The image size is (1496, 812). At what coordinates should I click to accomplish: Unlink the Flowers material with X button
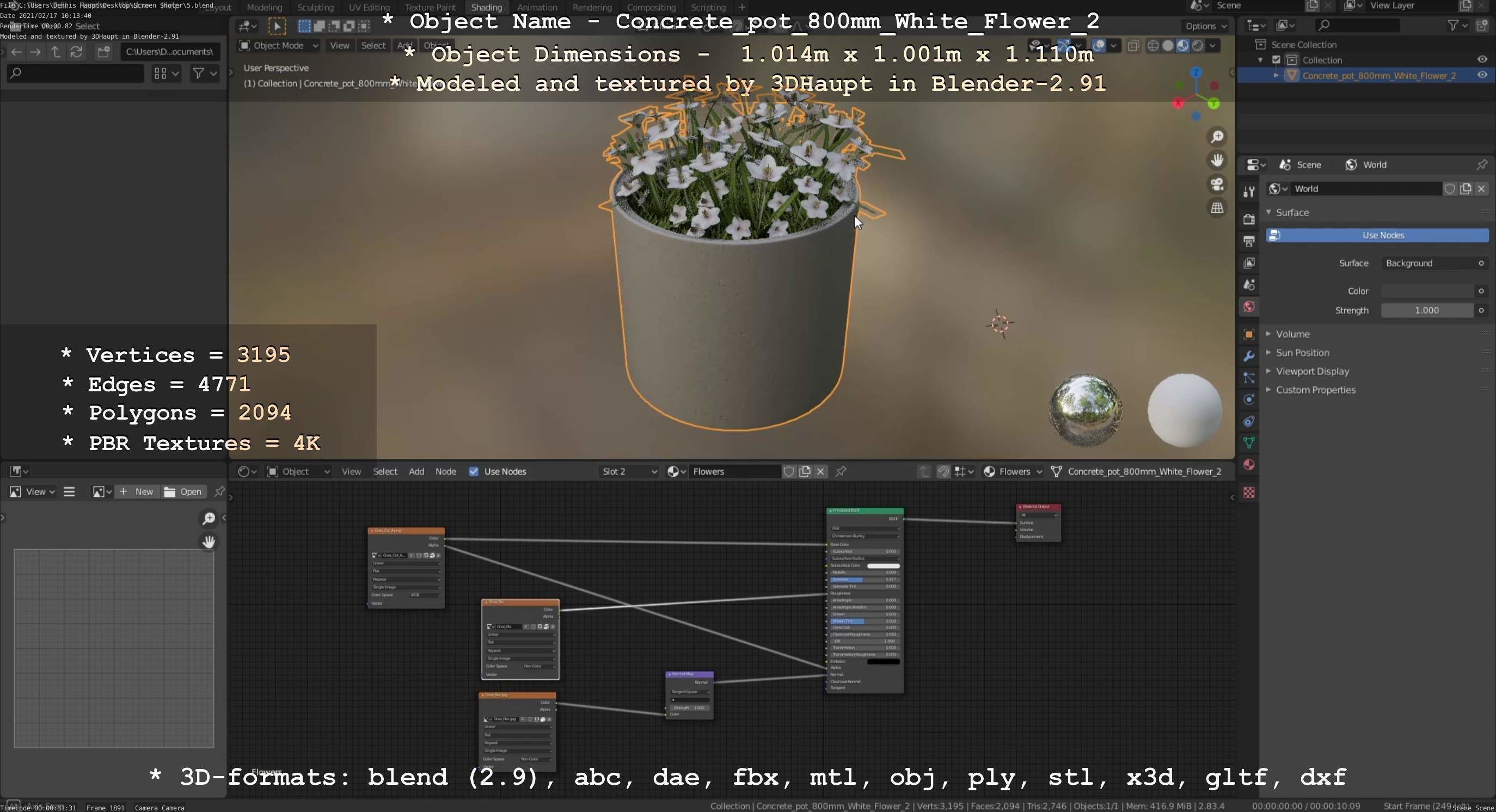coord(820,471)
